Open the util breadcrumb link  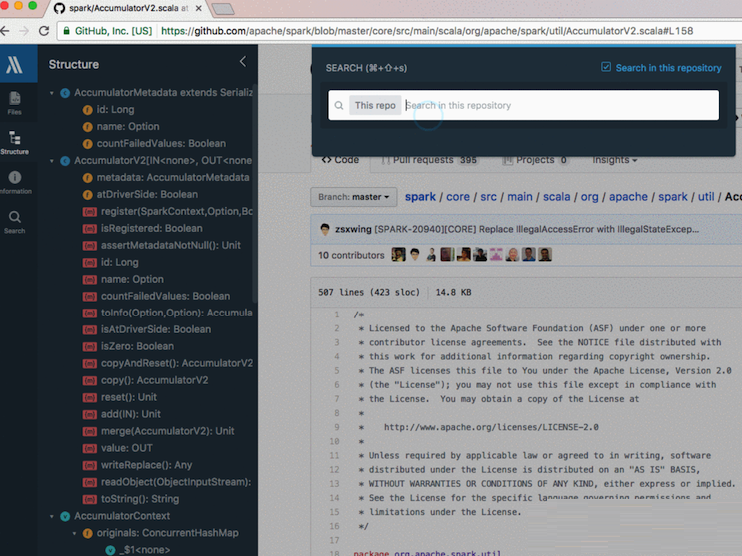706,197
